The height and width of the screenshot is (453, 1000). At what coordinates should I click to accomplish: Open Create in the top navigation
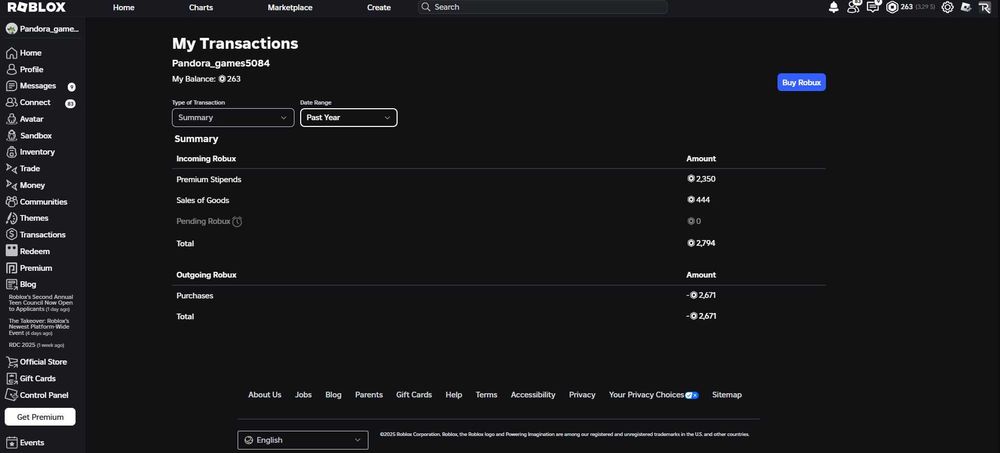pos(379,8)
